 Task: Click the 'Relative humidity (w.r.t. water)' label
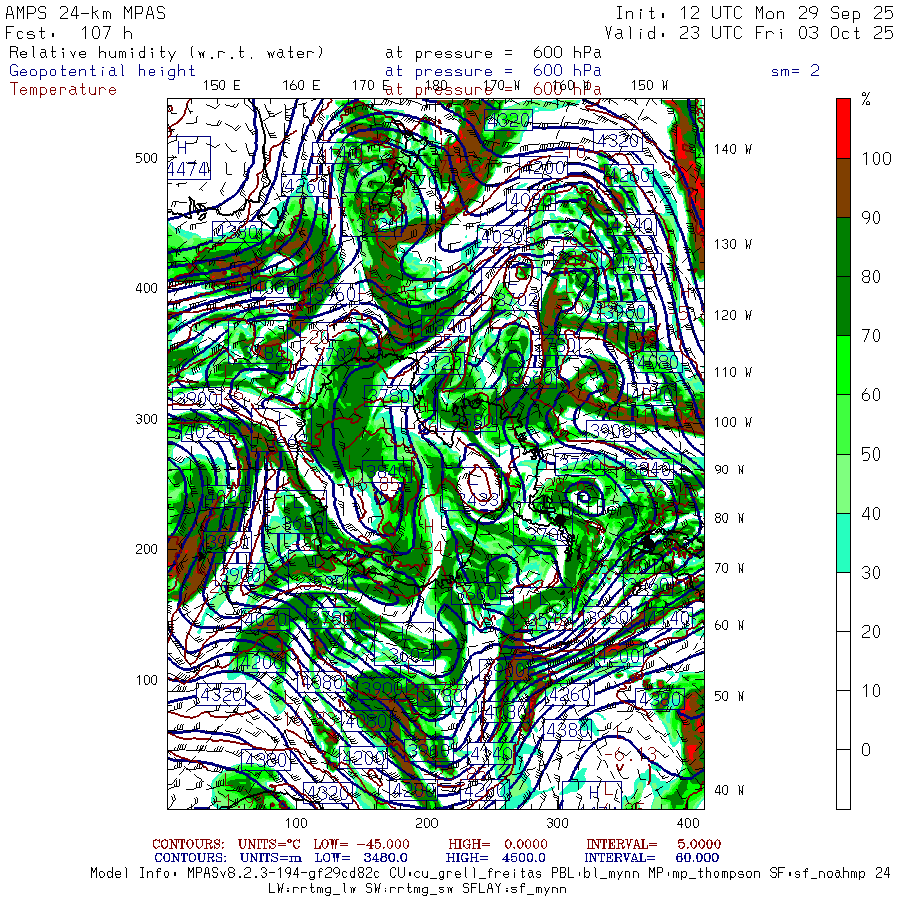pos(166,53)
